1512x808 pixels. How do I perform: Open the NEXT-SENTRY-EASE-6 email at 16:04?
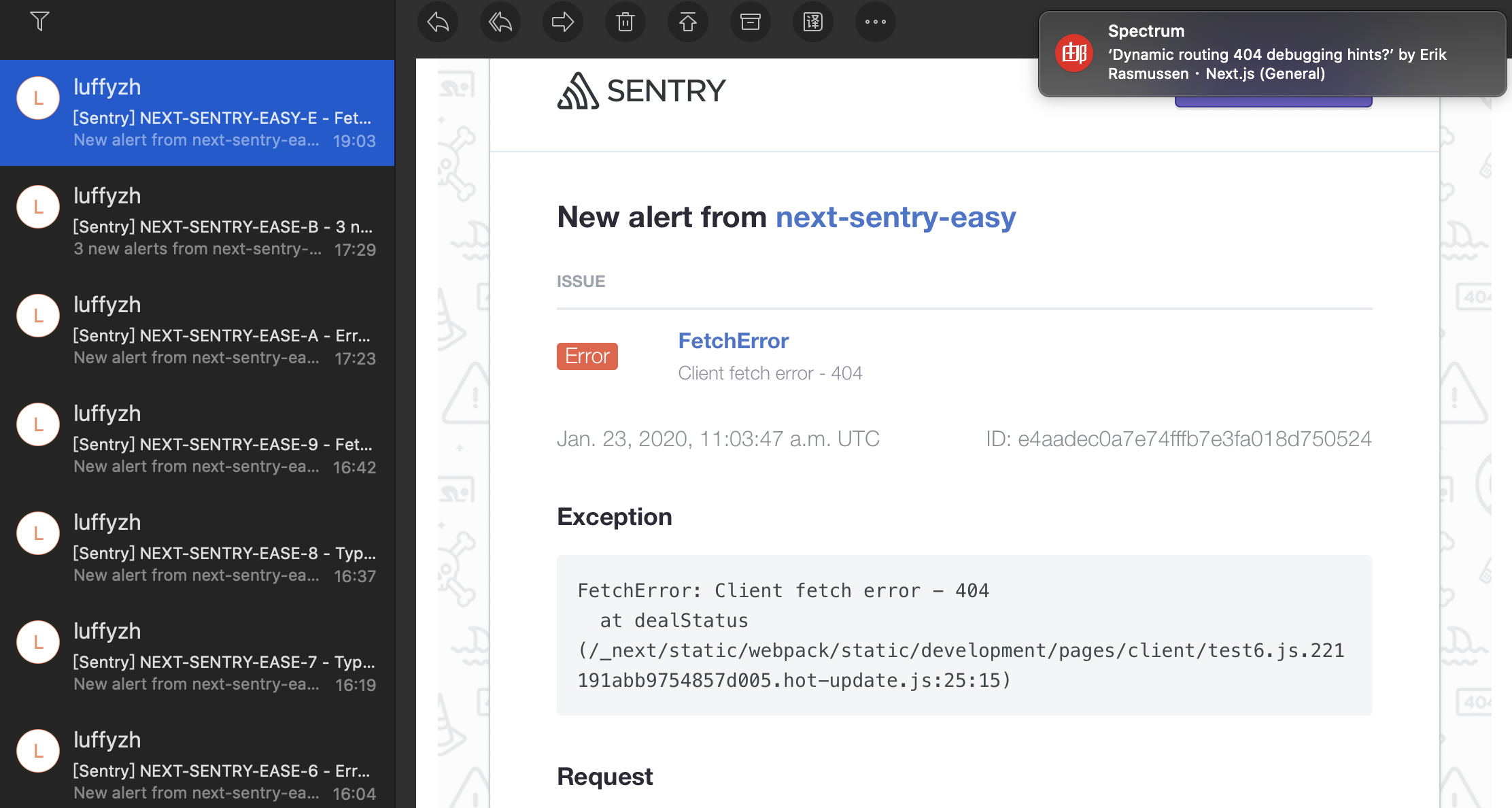(x=197, y=766)
